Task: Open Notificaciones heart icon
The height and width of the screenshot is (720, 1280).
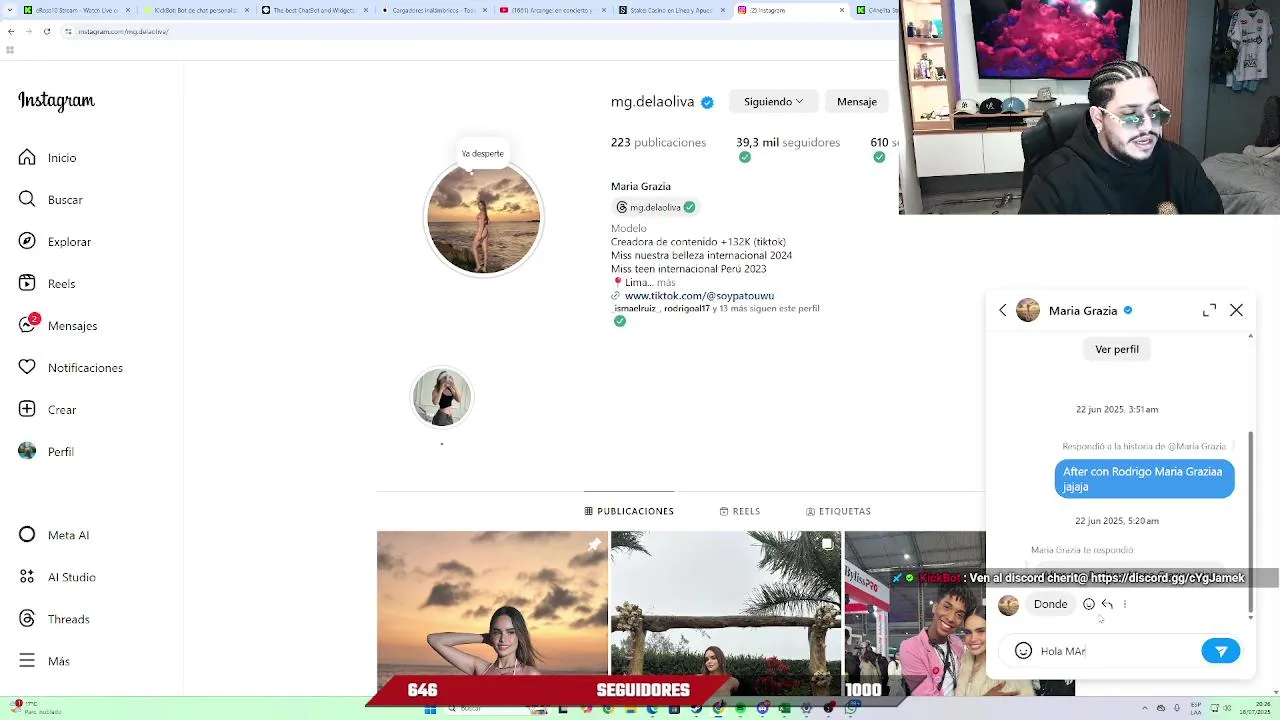Action: (27, 368)
